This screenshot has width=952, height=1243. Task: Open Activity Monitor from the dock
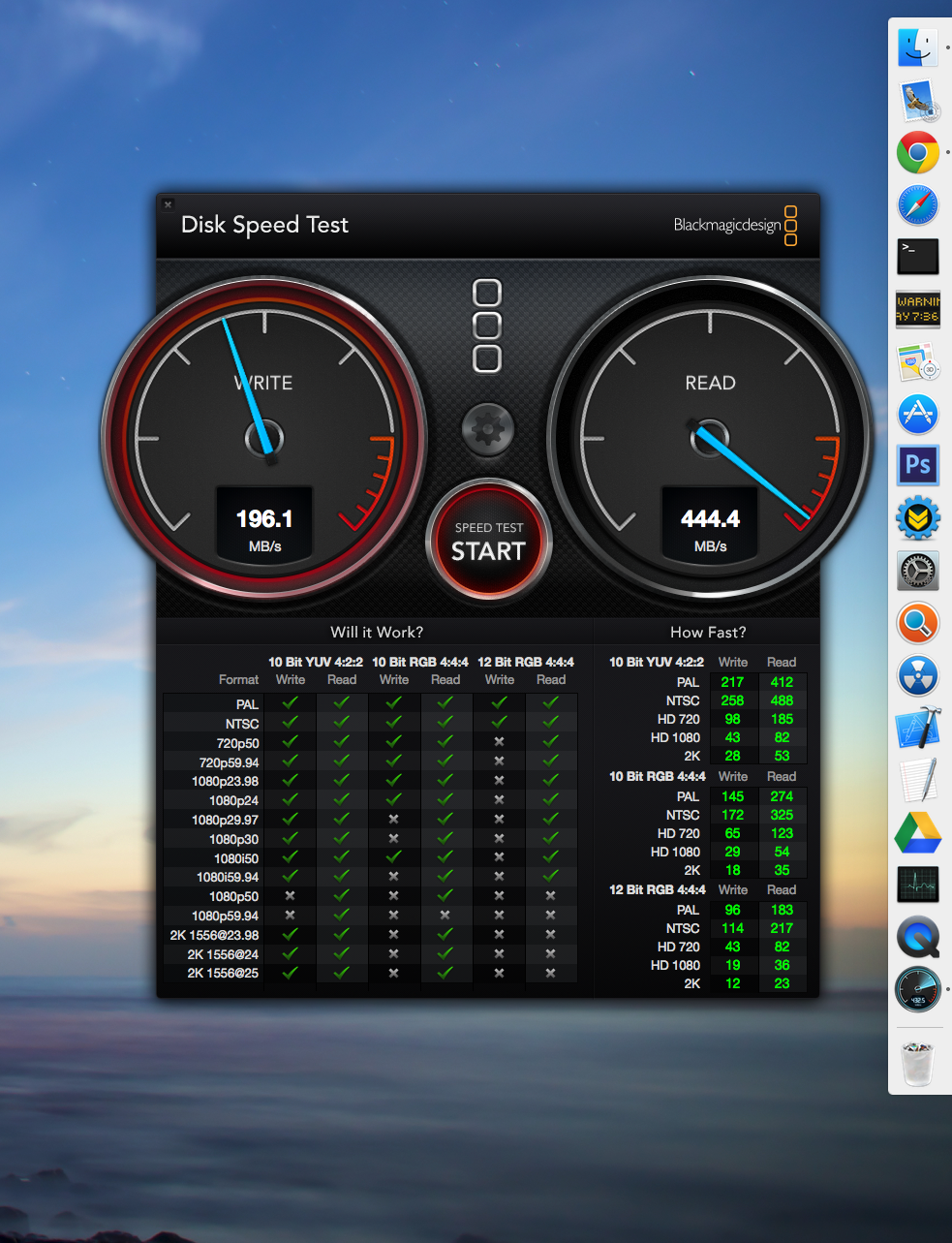pos(917,885)
